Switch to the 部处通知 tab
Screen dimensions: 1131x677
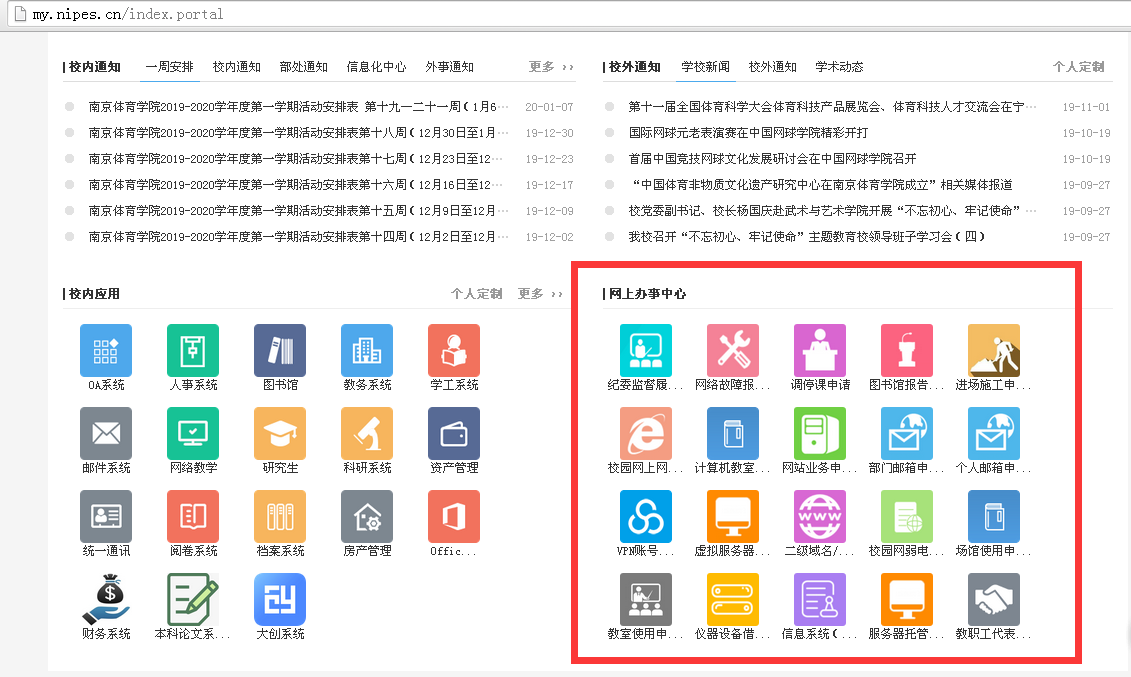(303, 67)
